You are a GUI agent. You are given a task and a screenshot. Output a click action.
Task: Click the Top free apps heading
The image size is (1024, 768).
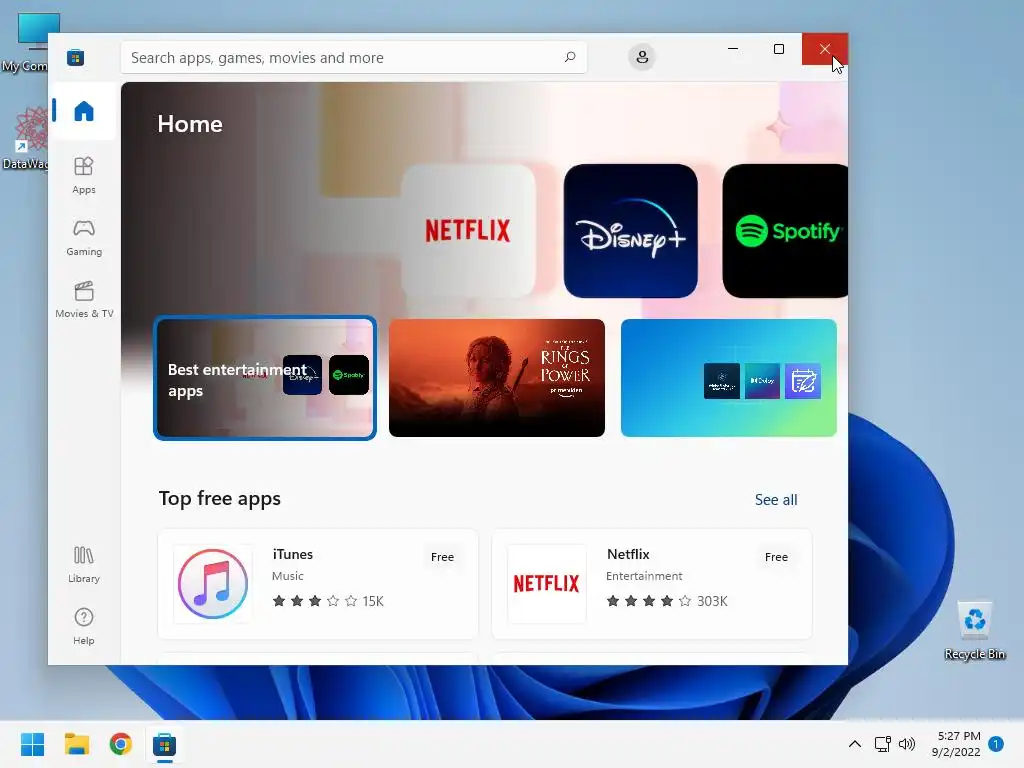point(220,498)
